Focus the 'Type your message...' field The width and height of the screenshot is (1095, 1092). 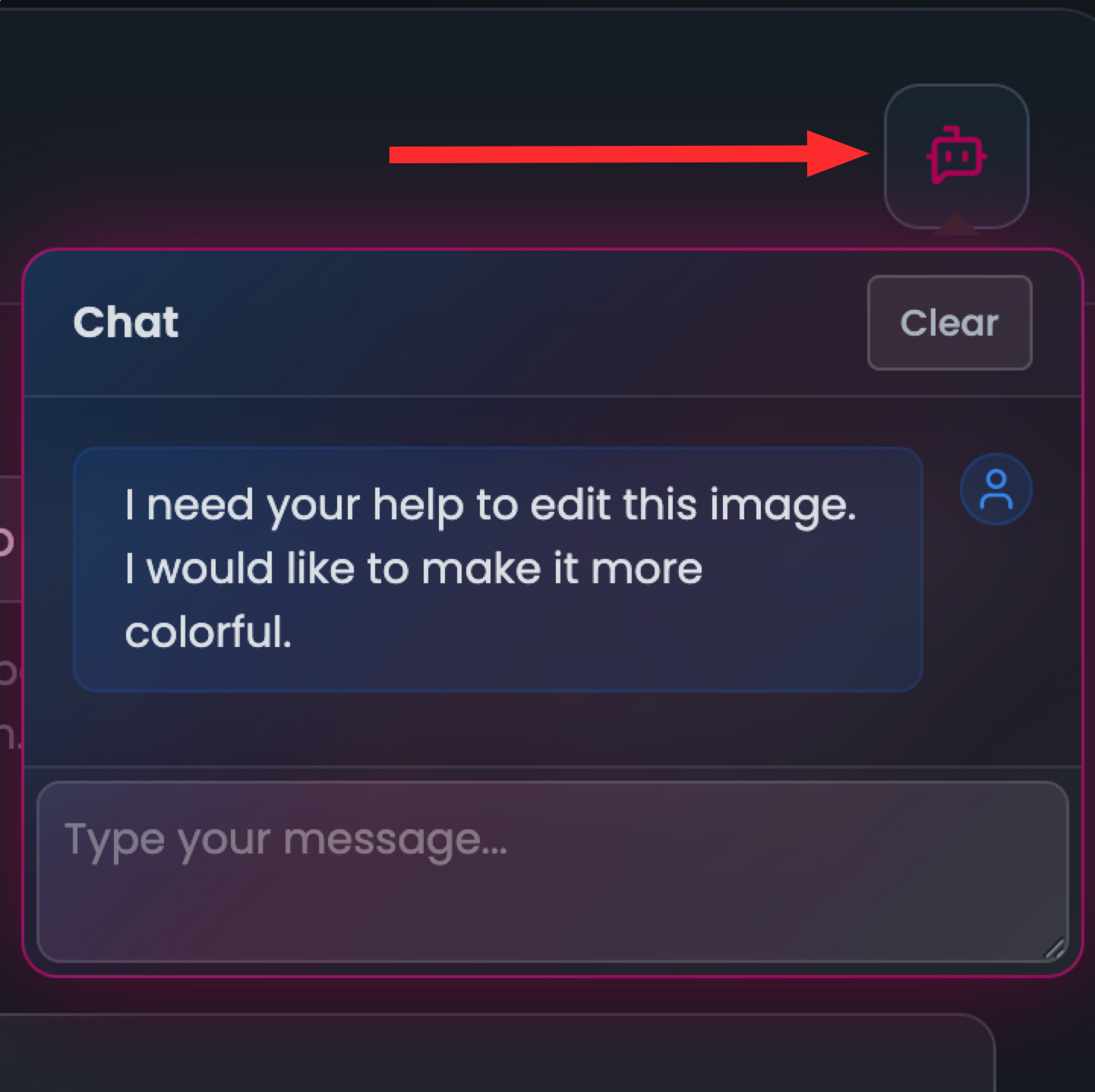[553, 872]
